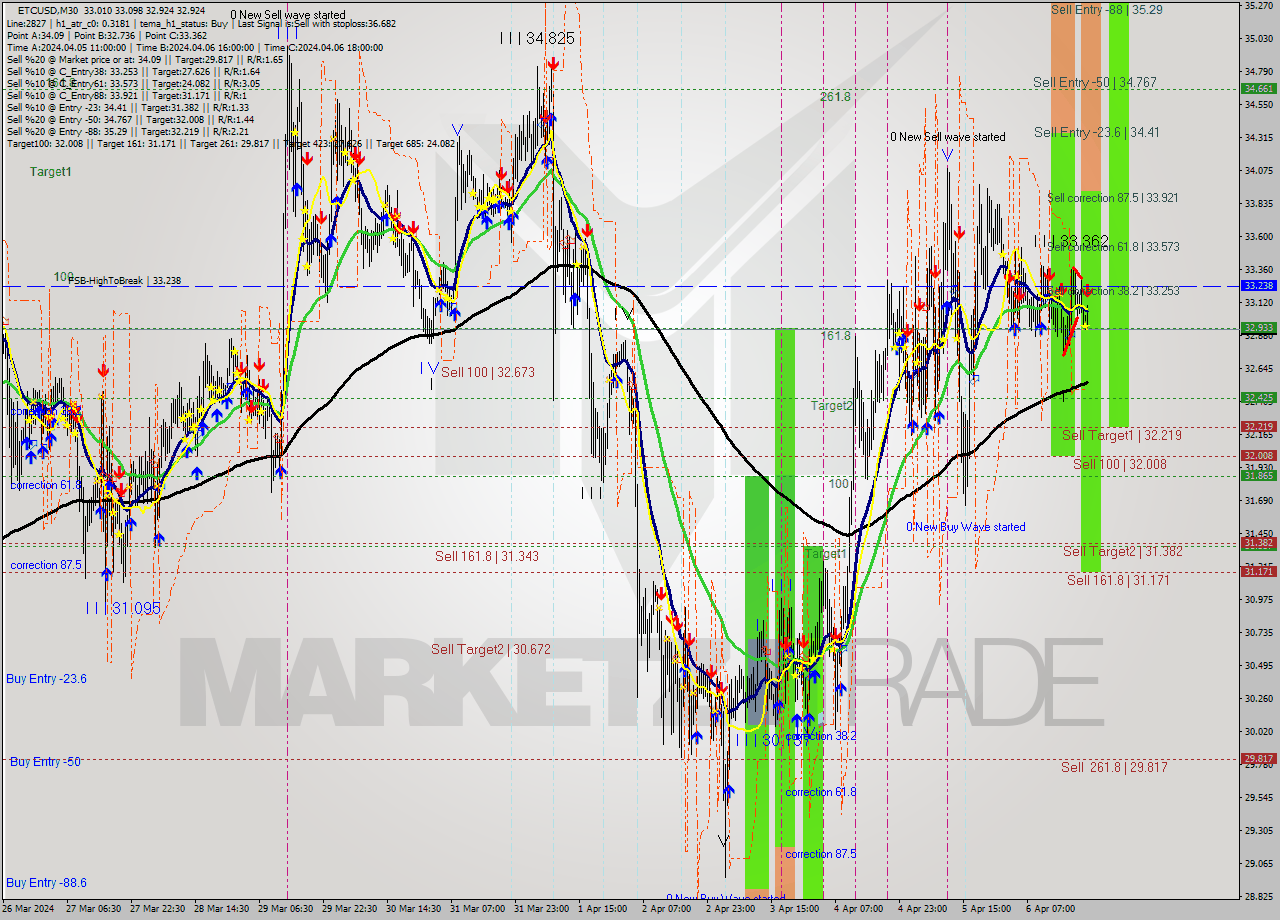Select the '3 Apr 15:00' time axis label
The height and width of the screenshot is (920, 1280).
[795, 909]
